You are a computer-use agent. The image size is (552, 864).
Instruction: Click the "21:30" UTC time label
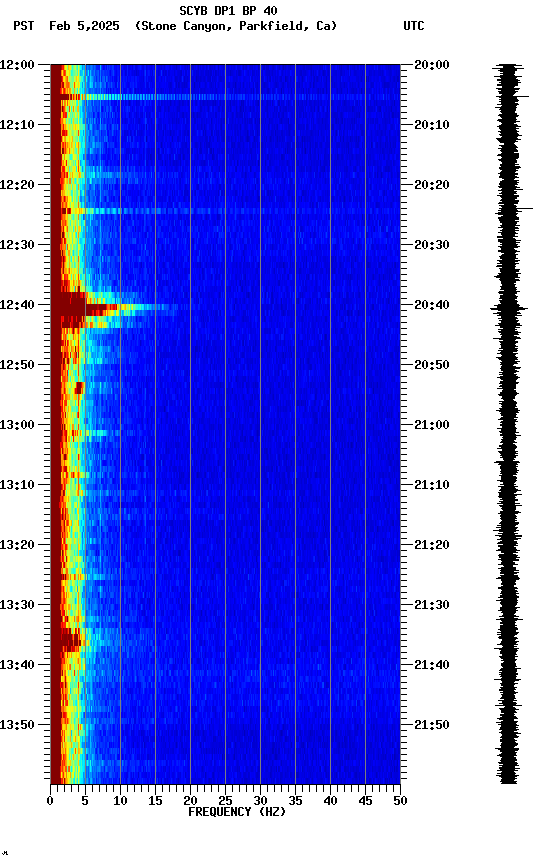click(432, 605)
